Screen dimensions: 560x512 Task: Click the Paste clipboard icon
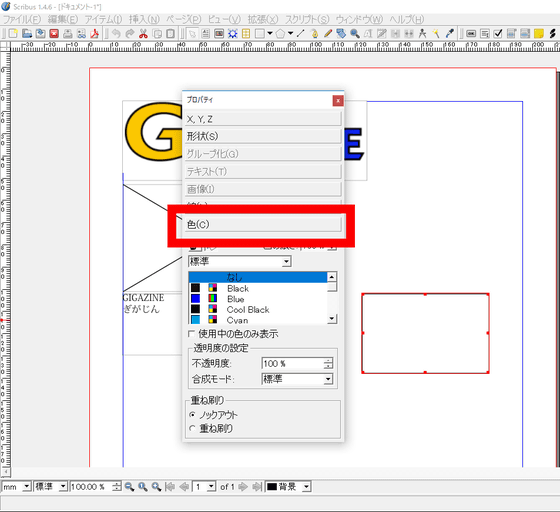tap(171, 34)
